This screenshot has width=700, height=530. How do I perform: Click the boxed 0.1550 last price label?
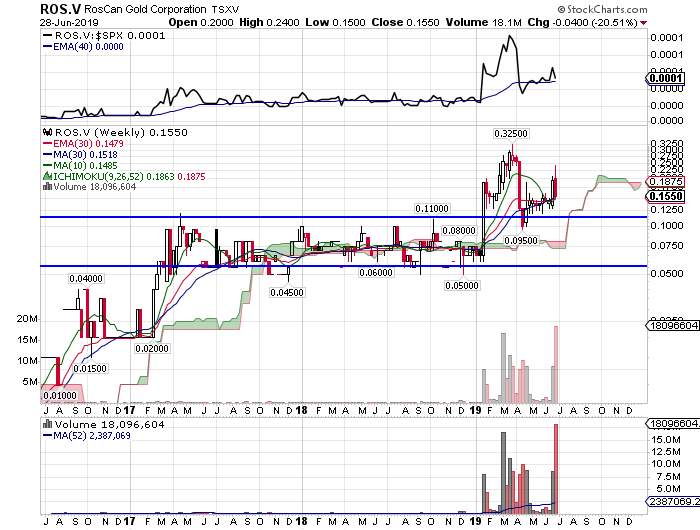(666, 196)
